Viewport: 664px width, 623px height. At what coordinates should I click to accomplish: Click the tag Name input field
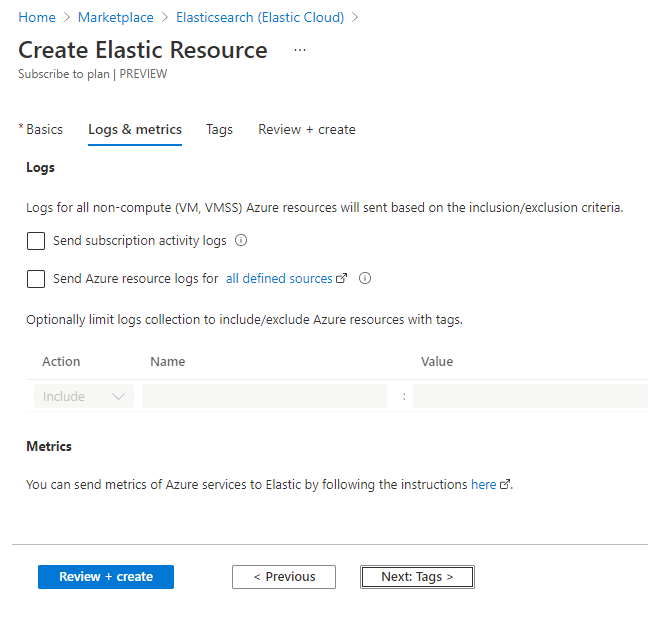(x=264, y=397)
